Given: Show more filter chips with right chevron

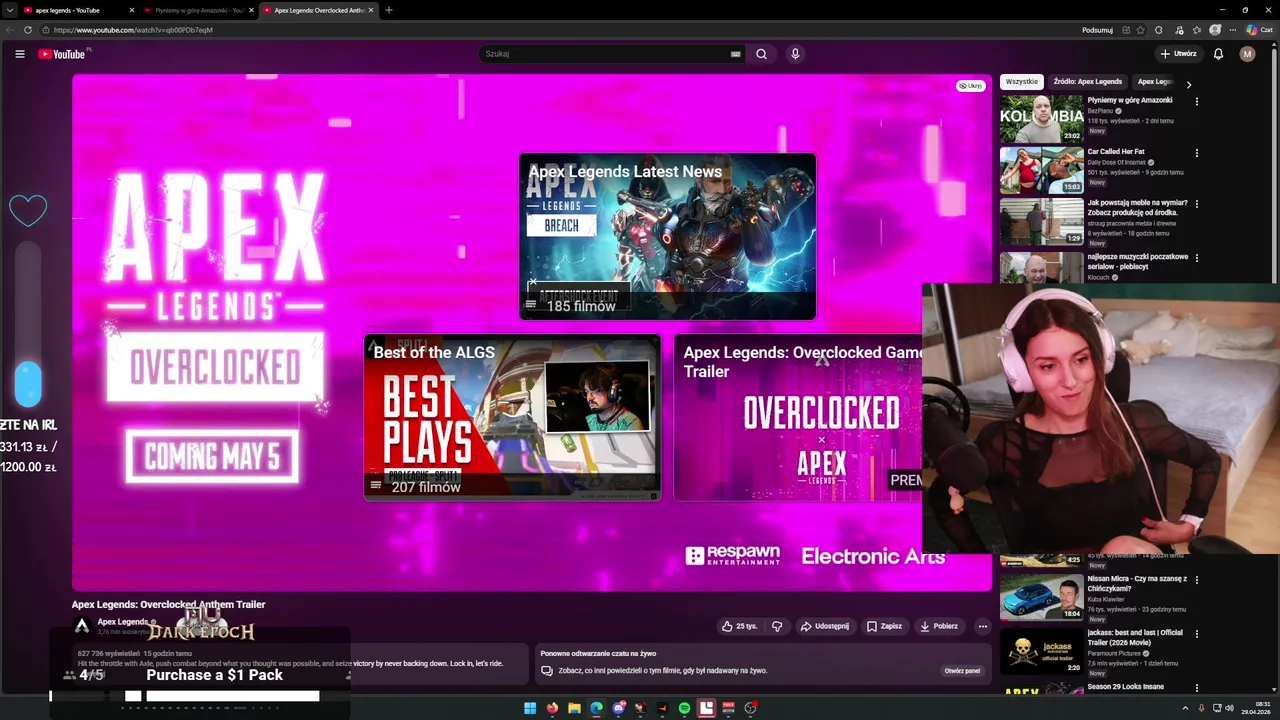Looking at the screenshot, I should pyautogui.click(x=1188, y=85).
